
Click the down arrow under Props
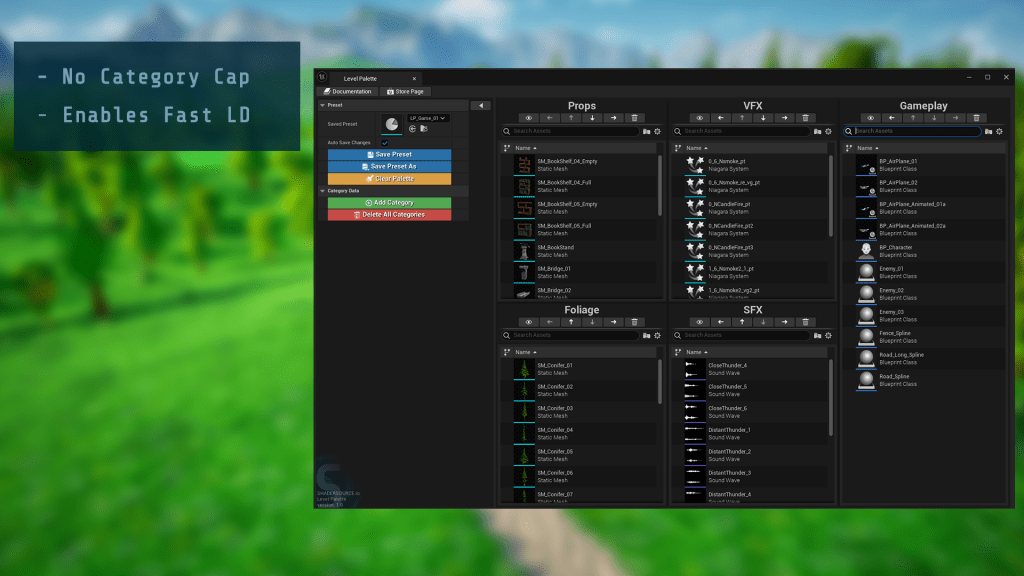click(x=592, y=118)
